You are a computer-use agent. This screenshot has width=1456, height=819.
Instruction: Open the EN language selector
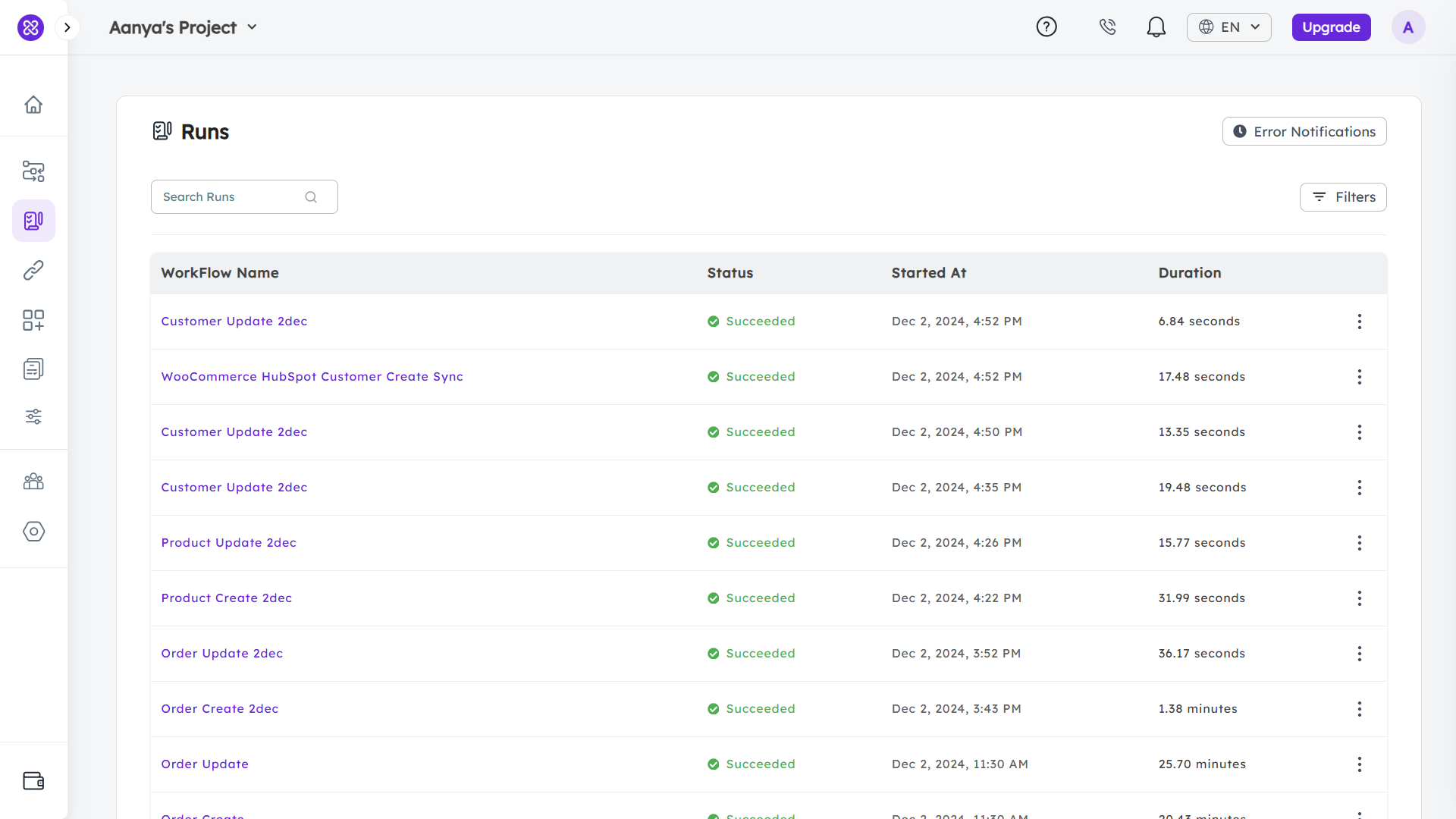1228,27
